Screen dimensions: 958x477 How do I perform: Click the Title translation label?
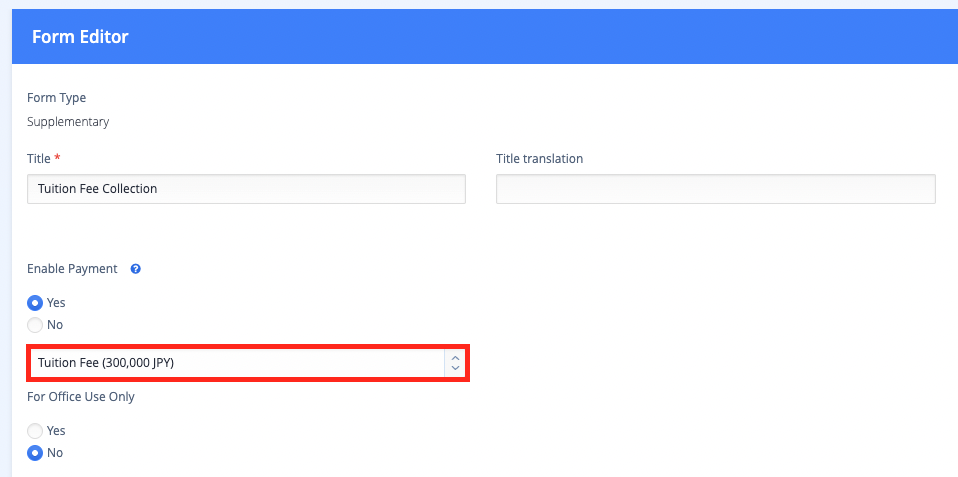[x=539, y=159]
